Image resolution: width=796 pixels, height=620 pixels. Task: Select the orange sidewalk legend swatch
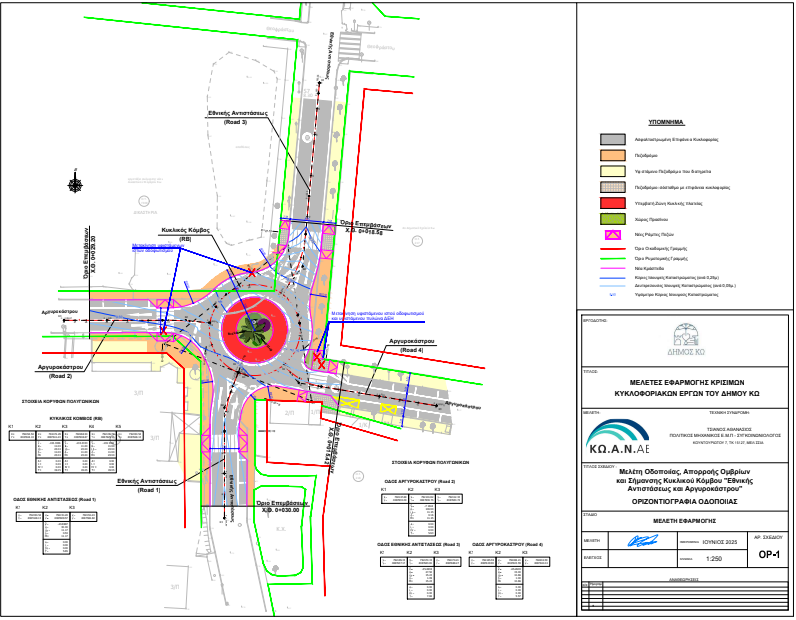[x=611, y=156]
